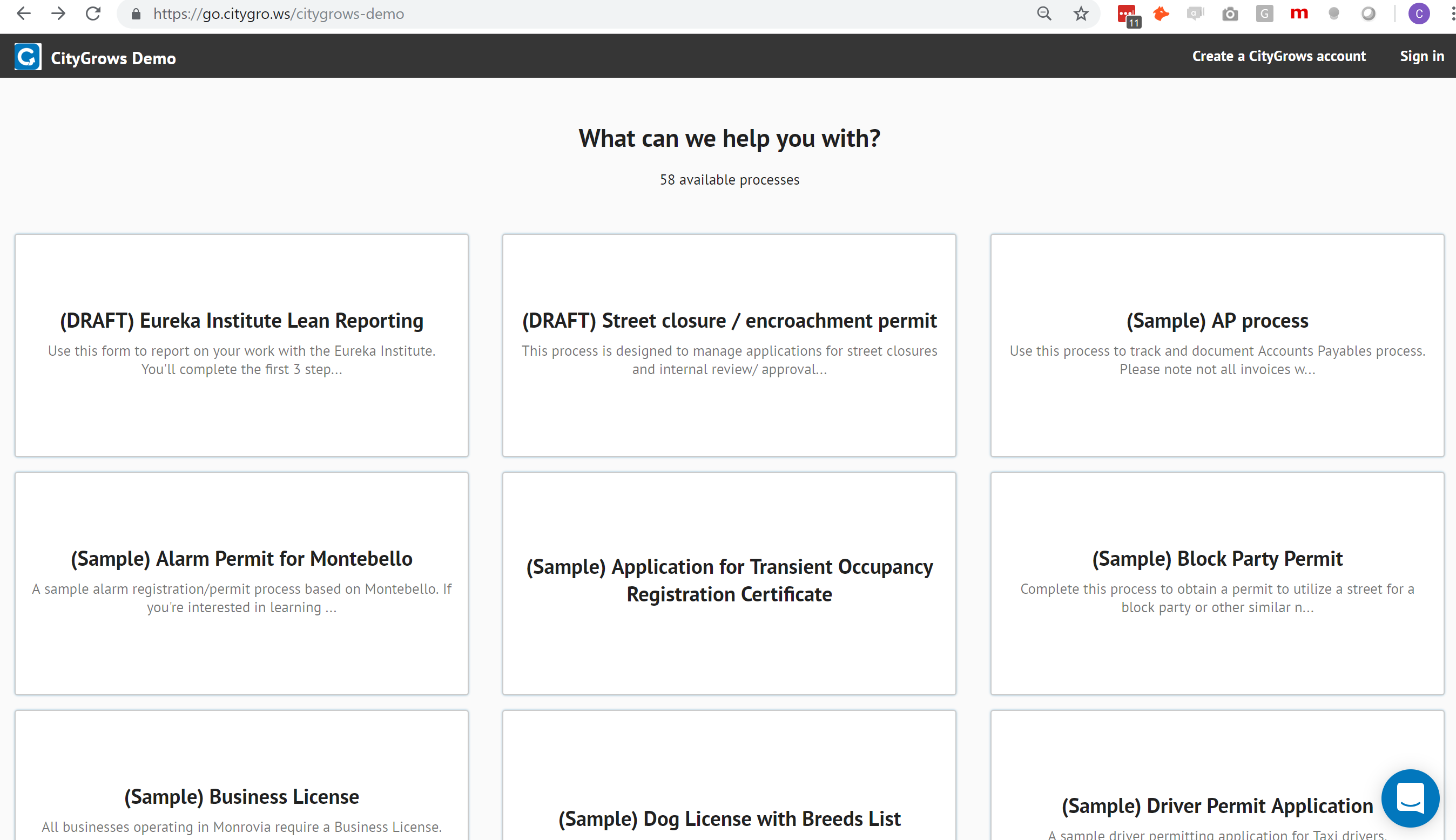
Task: Click the alarm registration description text
Action: coord(241,598)
